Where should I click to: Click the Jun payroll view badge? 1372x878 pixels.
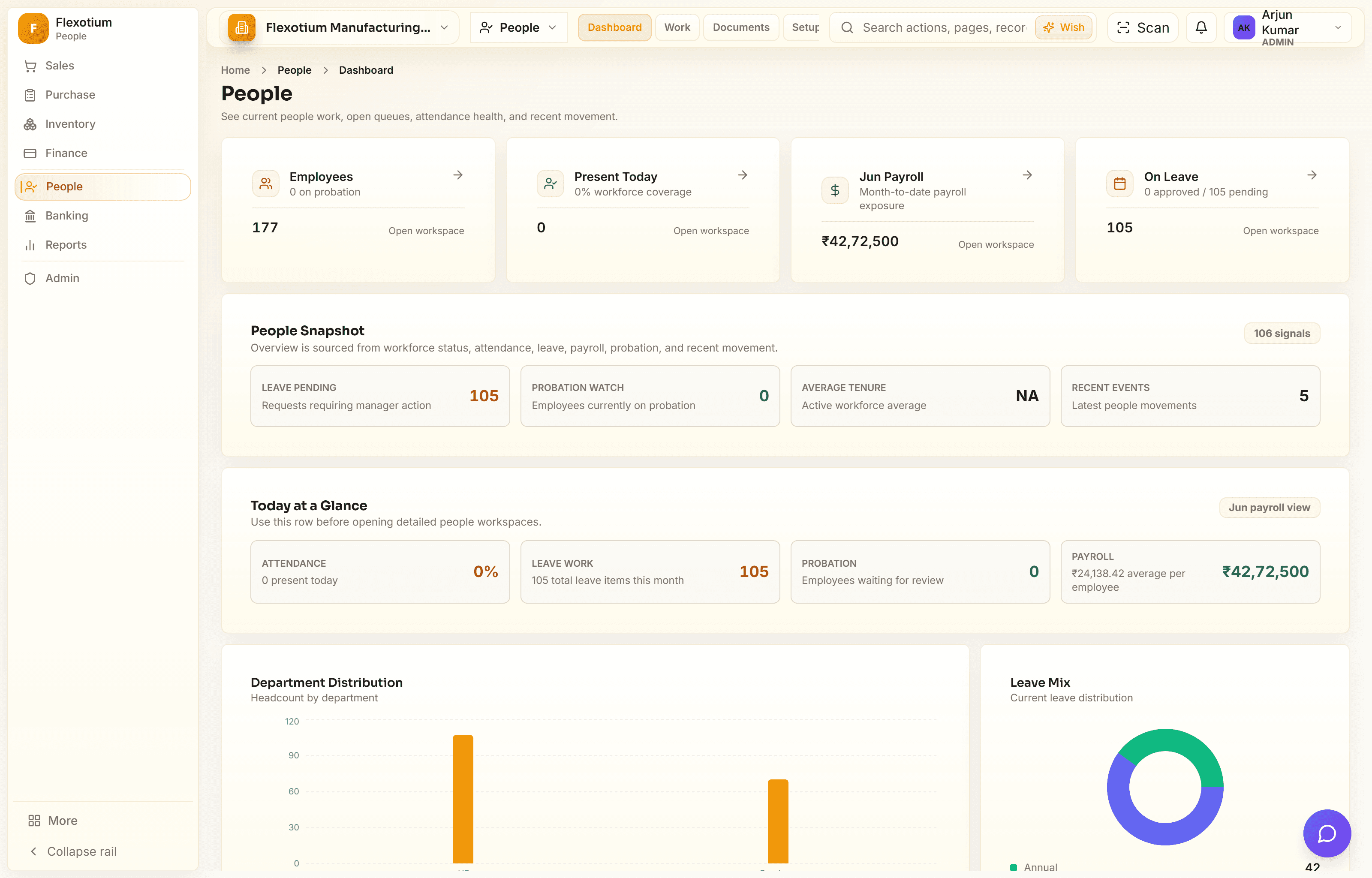[1270, 508]
